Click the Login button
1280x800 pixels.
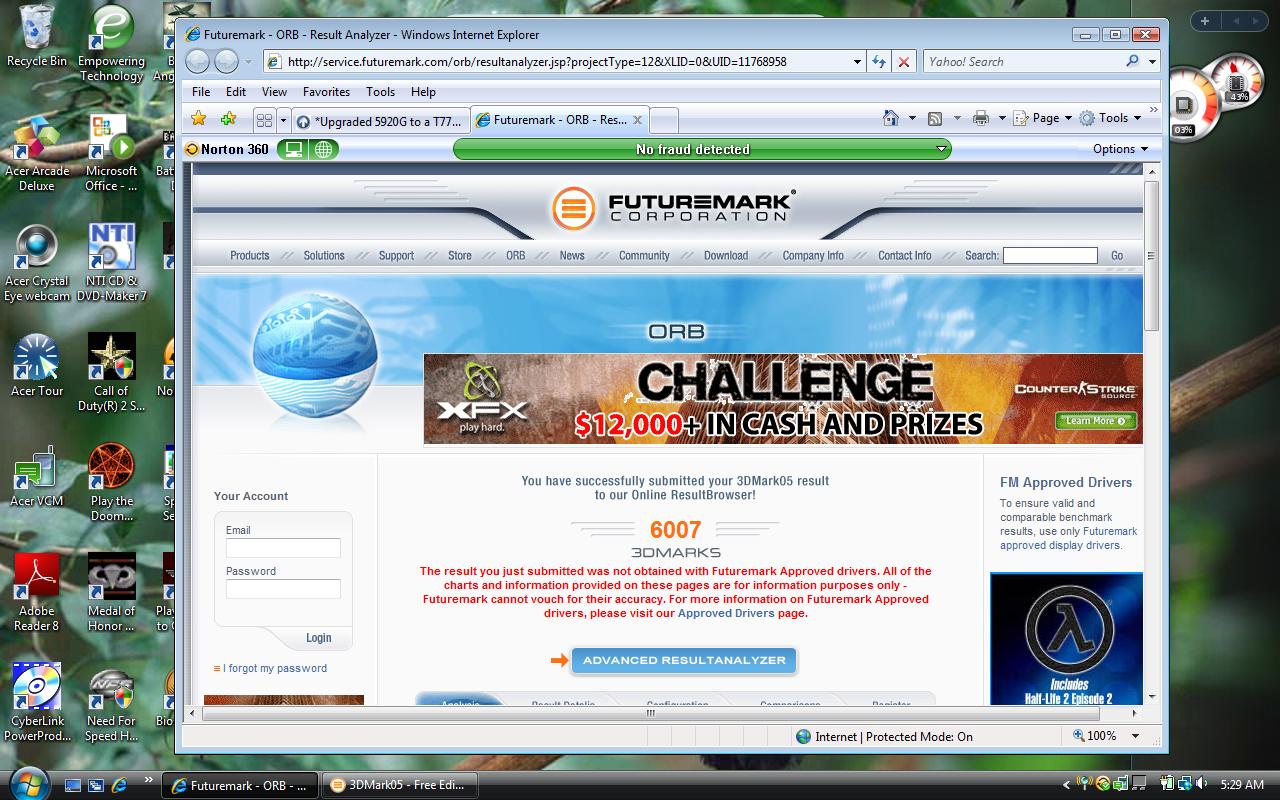tap(318, 638)
